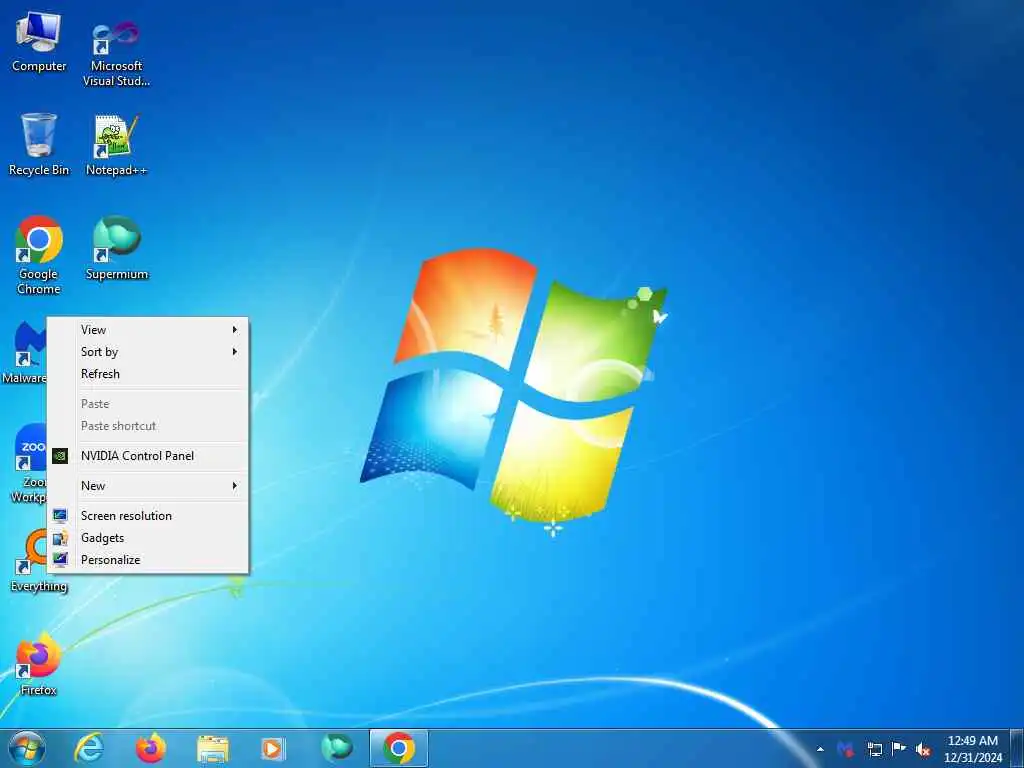The height and width of the screenshot is (768, 1024).
Task: Launch Firefox from the taskbar
Action: (x=150, y=748)
